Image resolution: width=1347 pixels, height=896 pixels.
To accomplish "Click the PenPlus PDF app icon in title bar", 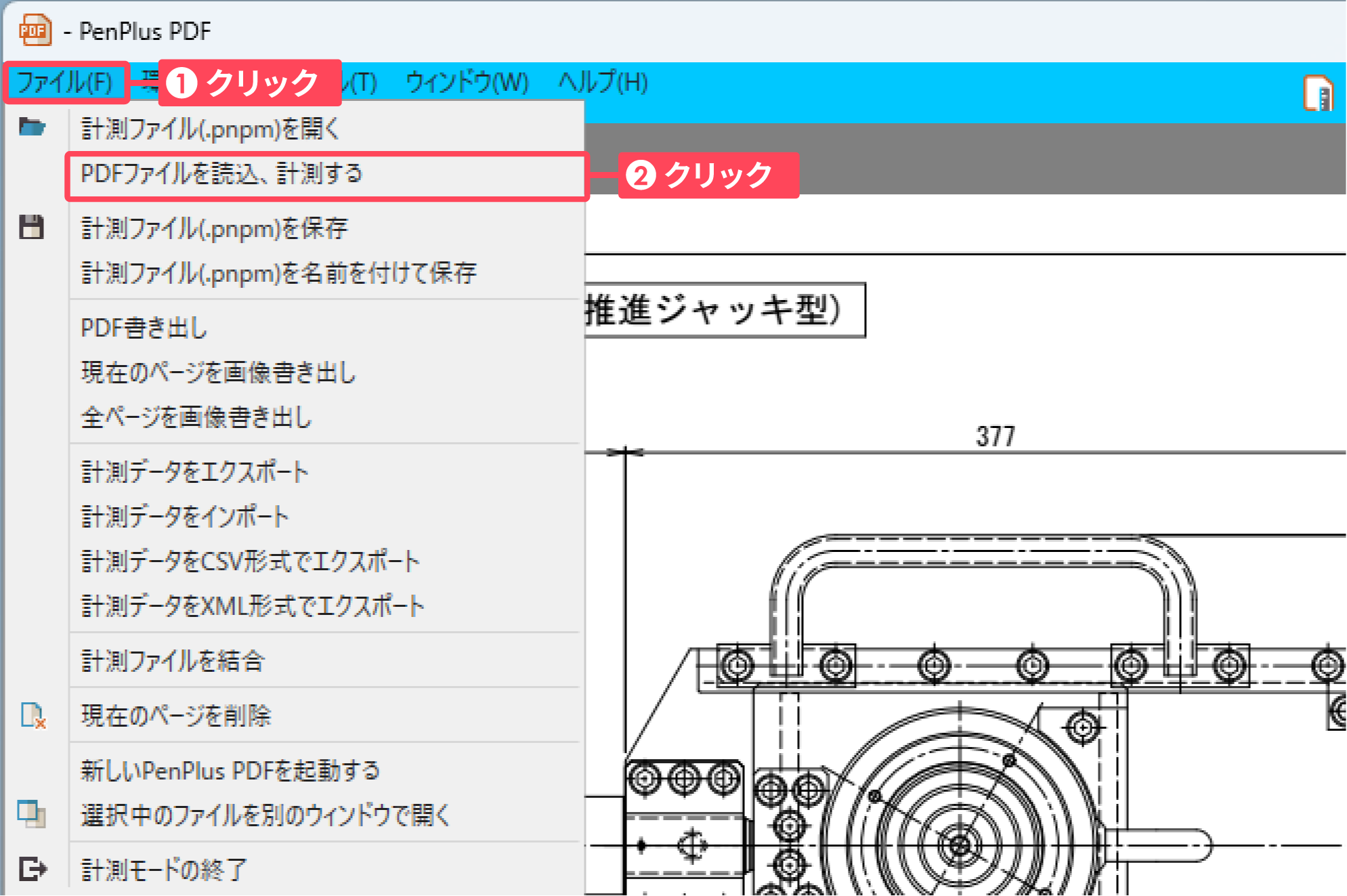I will pos(35,30).
